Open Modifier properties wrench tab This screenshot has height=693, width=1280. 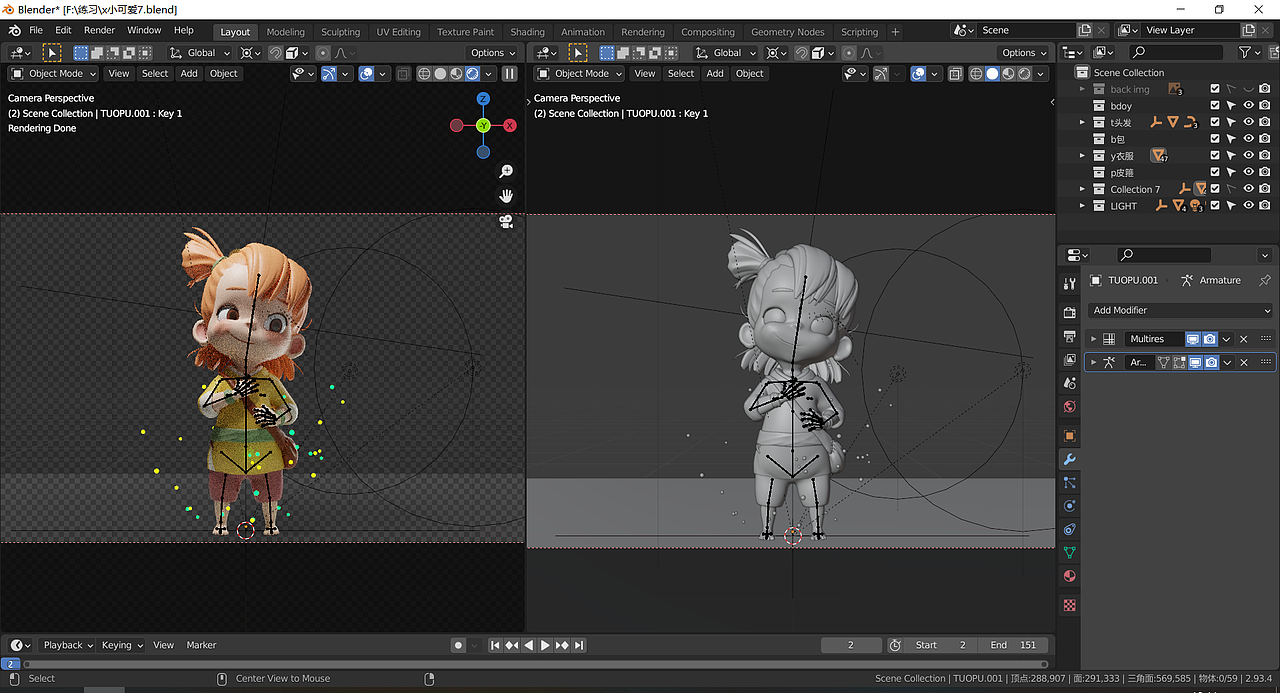(1069, 459)
